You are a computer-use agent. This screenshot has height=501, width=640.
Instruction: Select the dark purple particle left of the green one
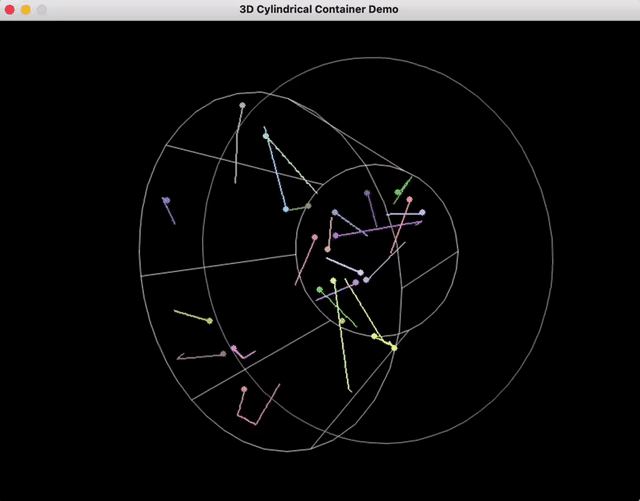coord(367,193)
